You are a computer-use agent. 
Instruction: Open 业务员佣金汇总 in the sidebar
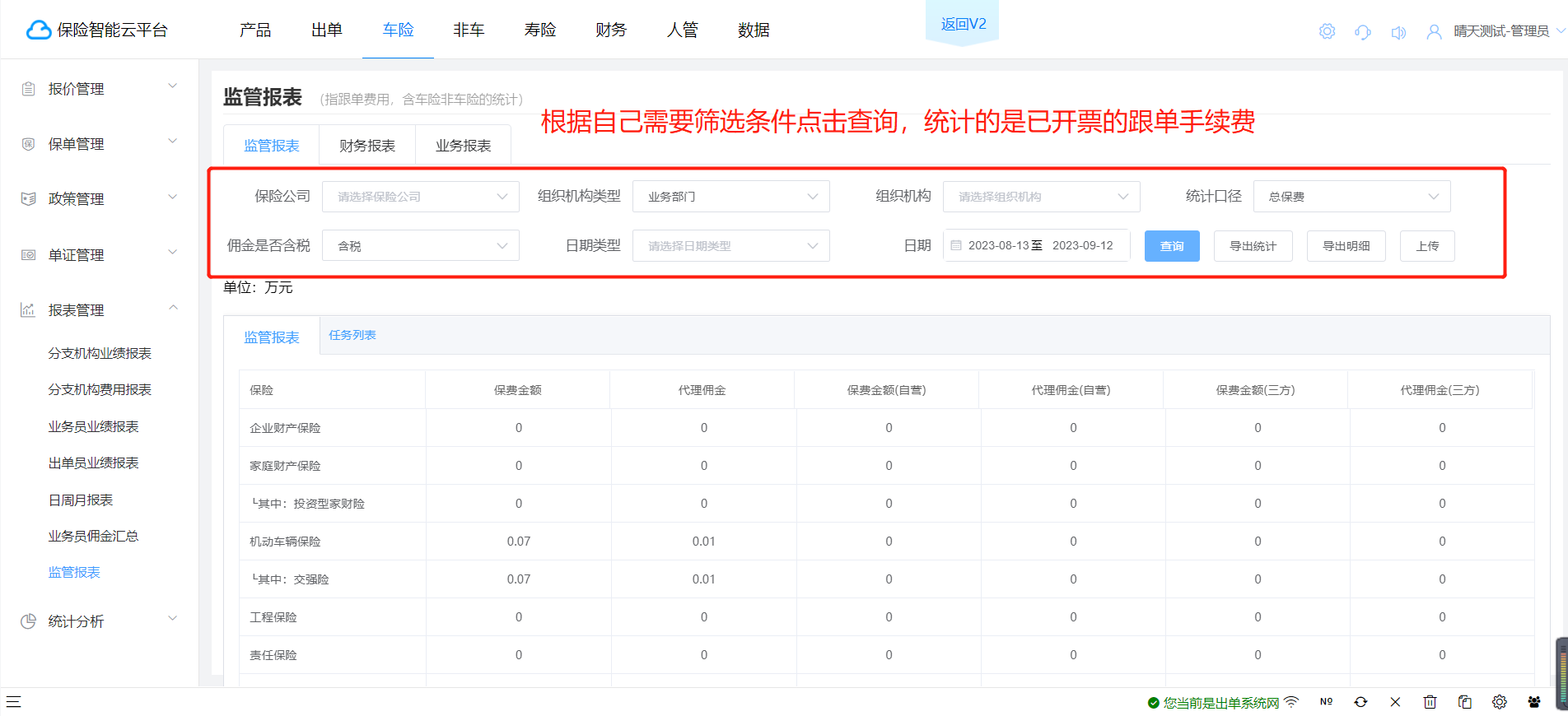93,536
